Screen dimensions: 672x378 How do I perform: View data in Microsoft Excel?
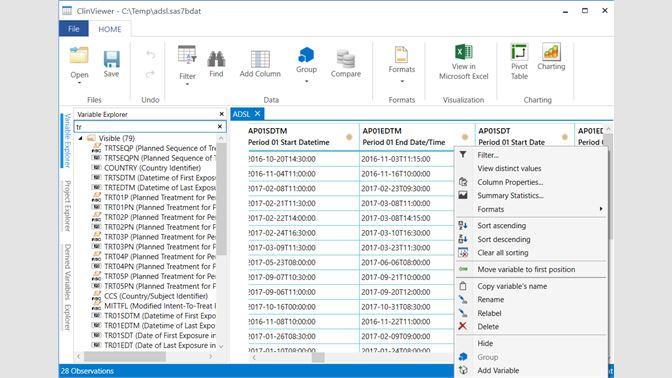[463, 52]
